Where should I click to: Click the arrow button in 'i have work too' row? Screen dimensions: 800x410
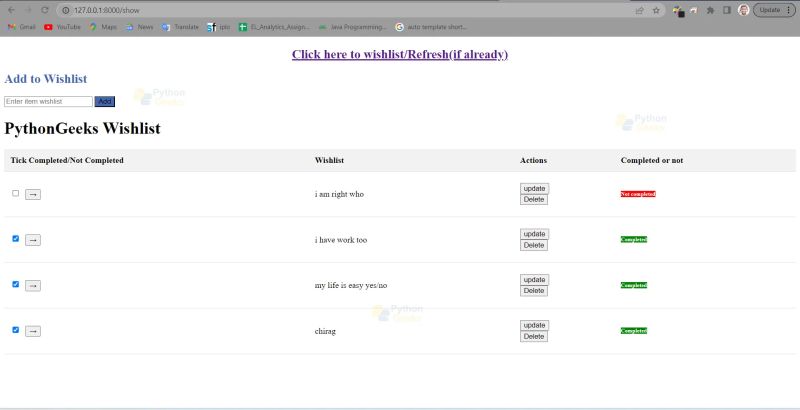33,240
